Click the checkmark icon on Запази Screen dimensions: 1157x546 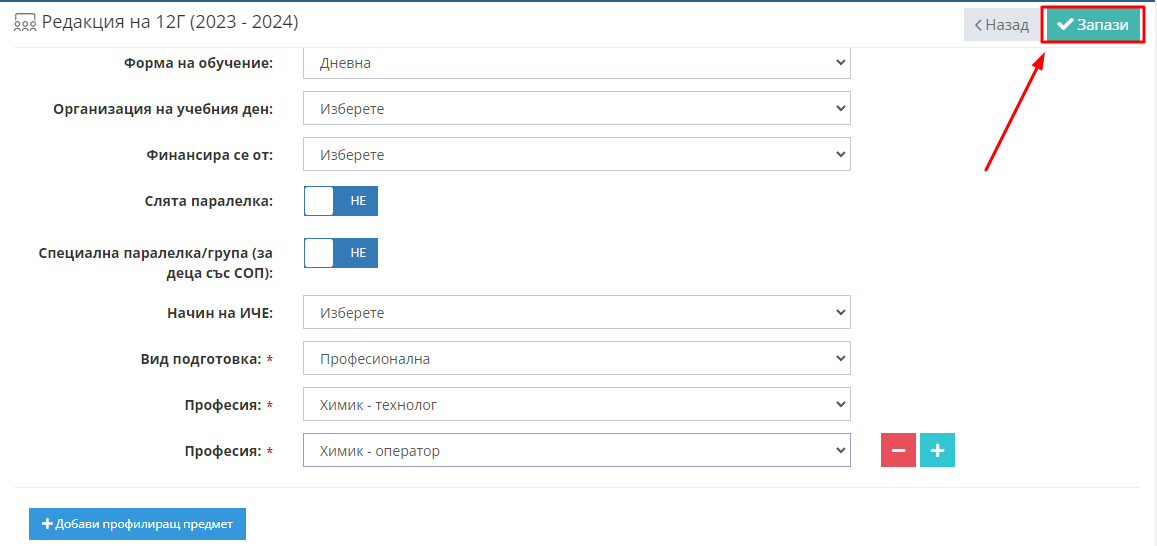click(x=1065, y=24)
